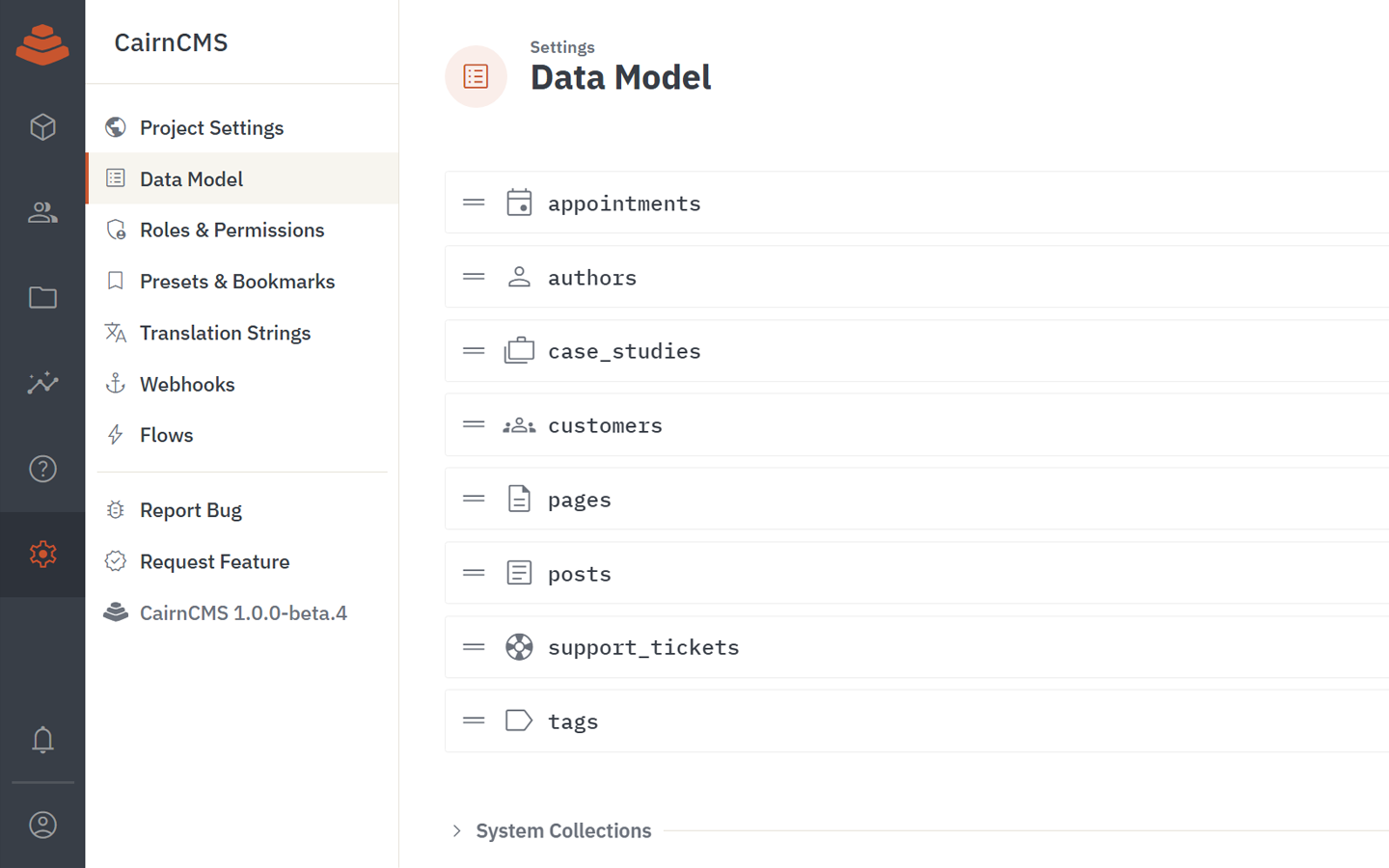The width and height of the screenshot is (1389, 868).
Task: Open the pages collection
Action: pos(916,499)
